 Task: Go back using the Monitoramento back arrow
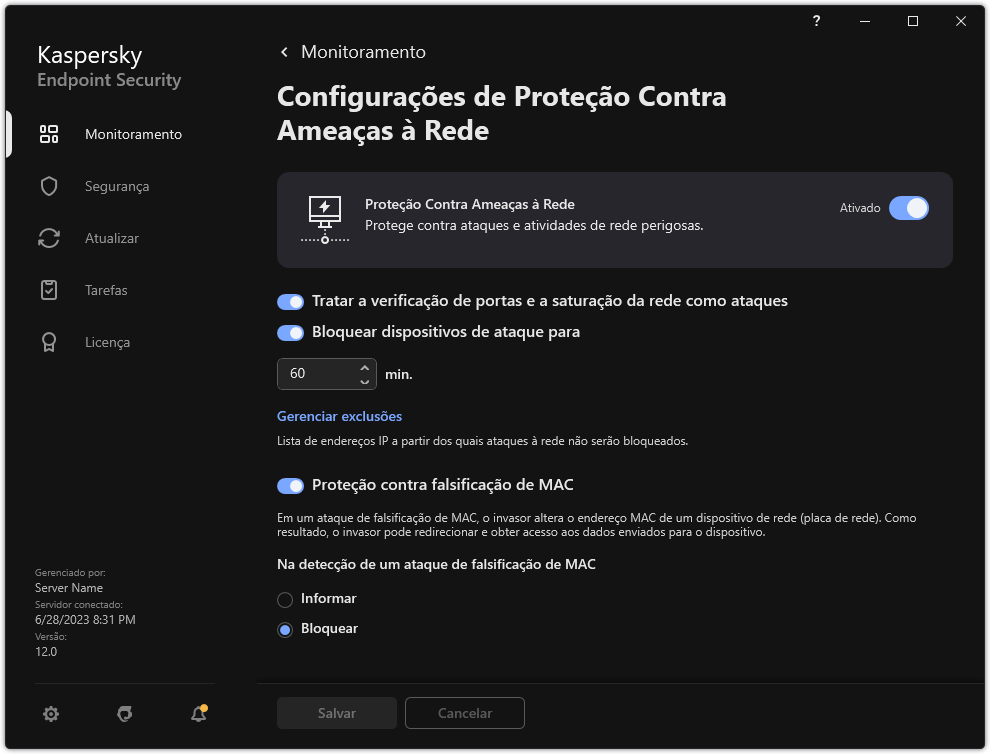click(x=284, y=51)
